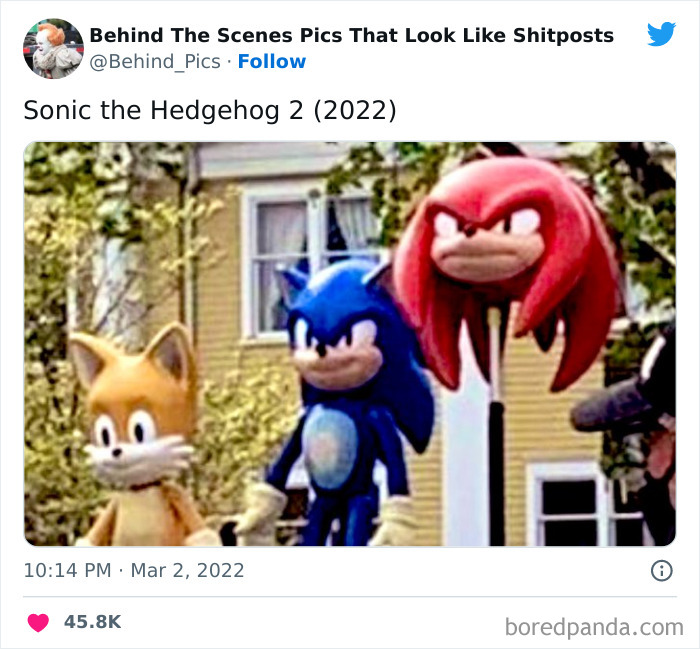The height and width of the screenshot is (649, 700).
Task: Open the @Behind_Pics handle link
Action: click(x=155, y=62)
